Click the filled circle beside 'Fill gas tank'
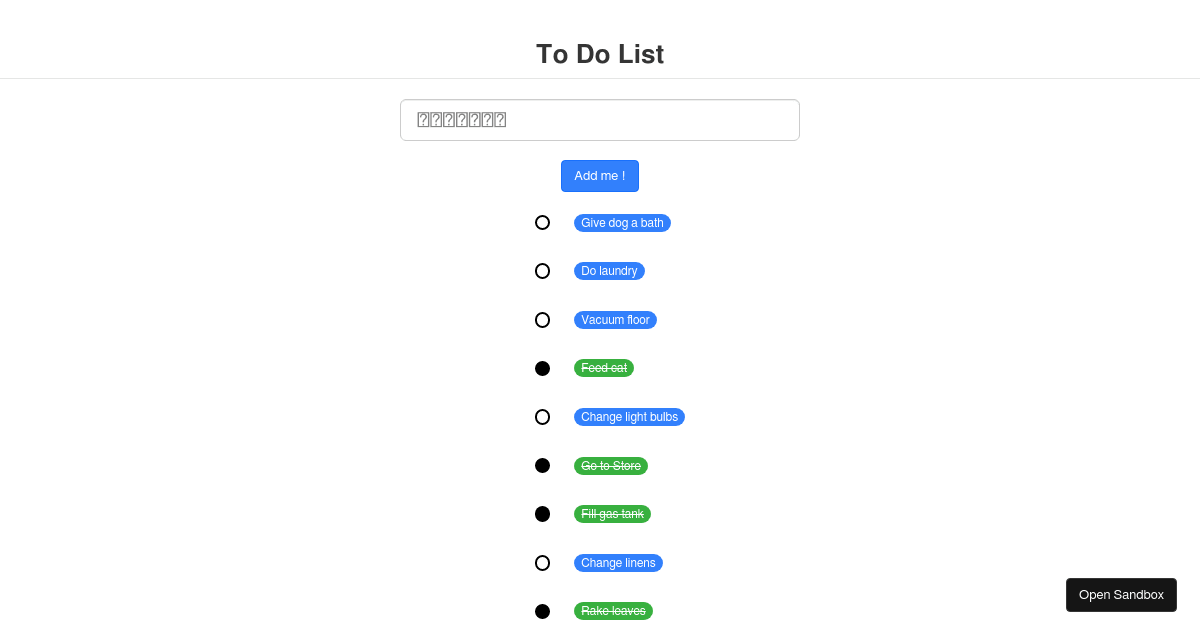This screenshot has height=630, width=1200. pos(542,513)
